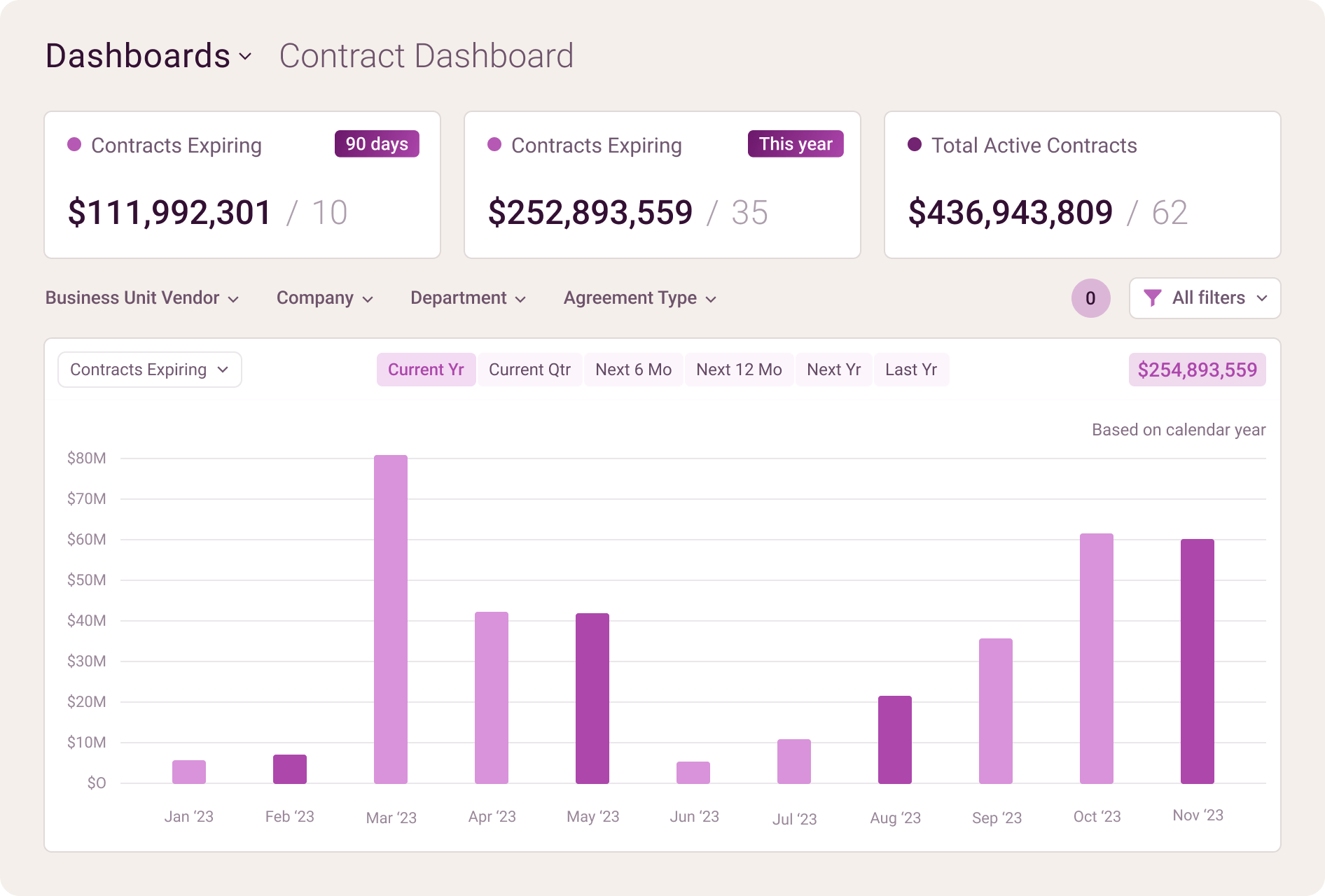Click the Nov '23 bar
Viewport: 1325px width, 896px height.
point(1198,661)
